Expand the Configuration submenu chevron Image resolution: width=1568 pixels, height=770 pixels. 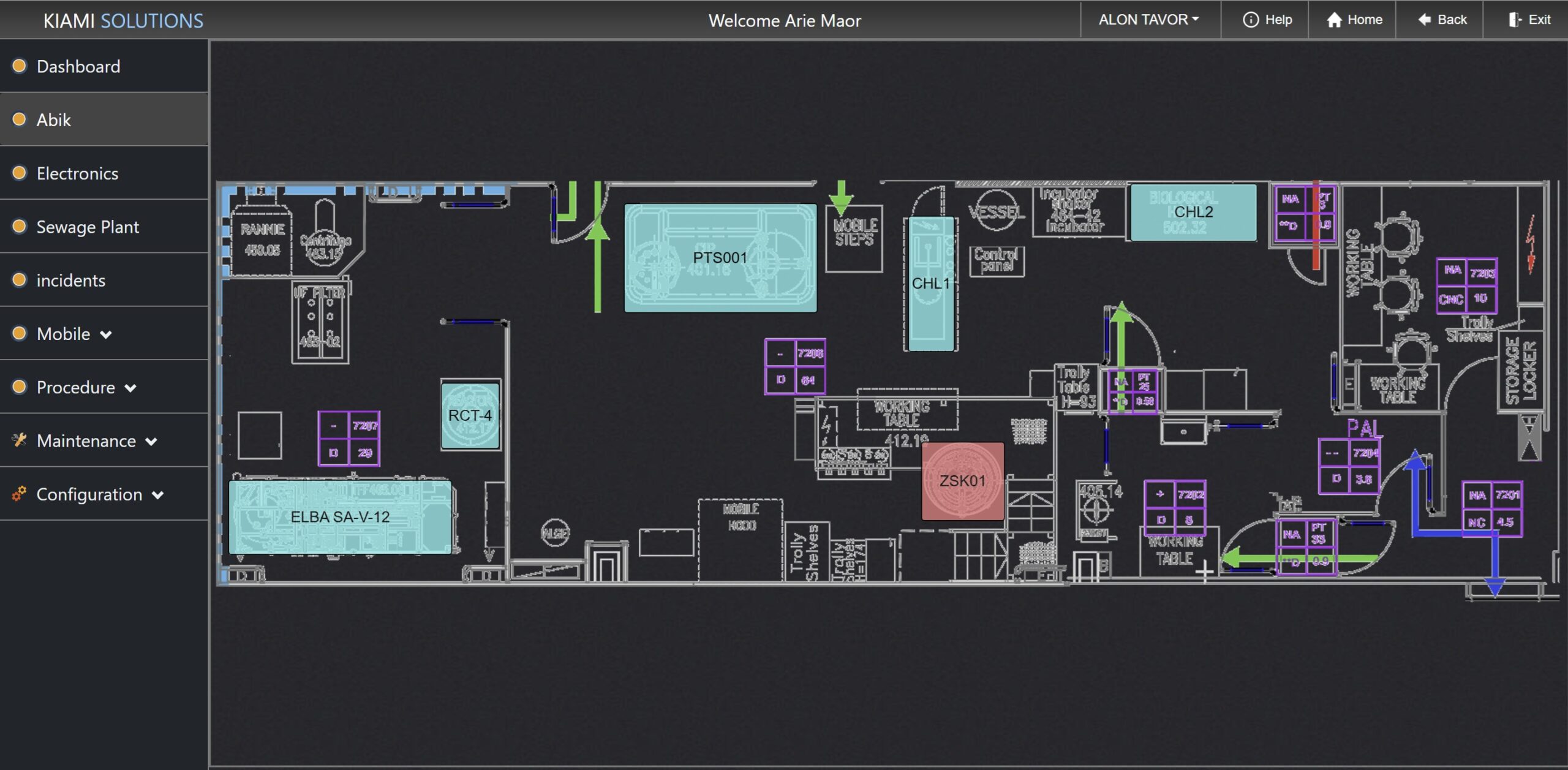click(157, 495)
